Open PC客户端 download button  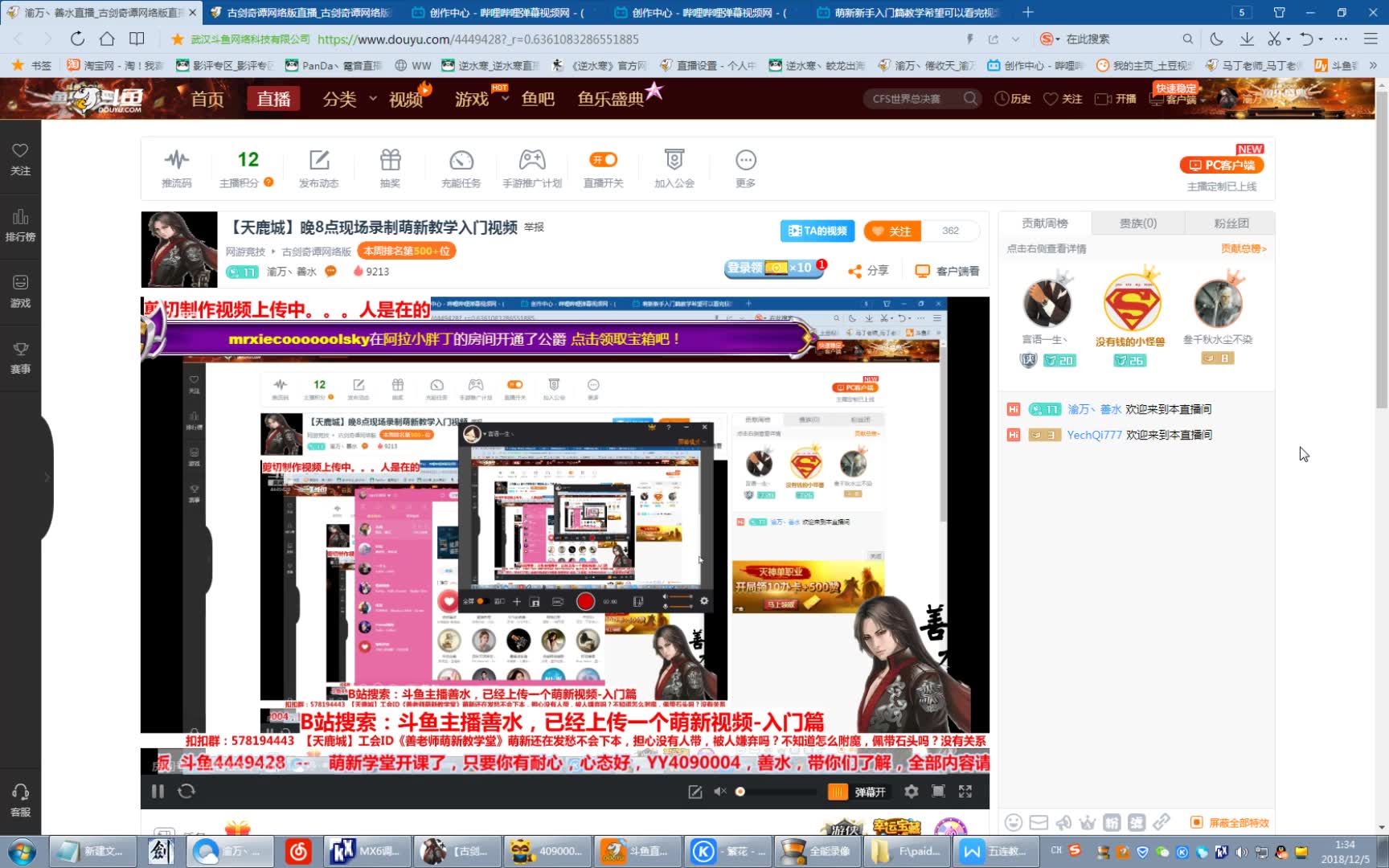click(1222, 165)
